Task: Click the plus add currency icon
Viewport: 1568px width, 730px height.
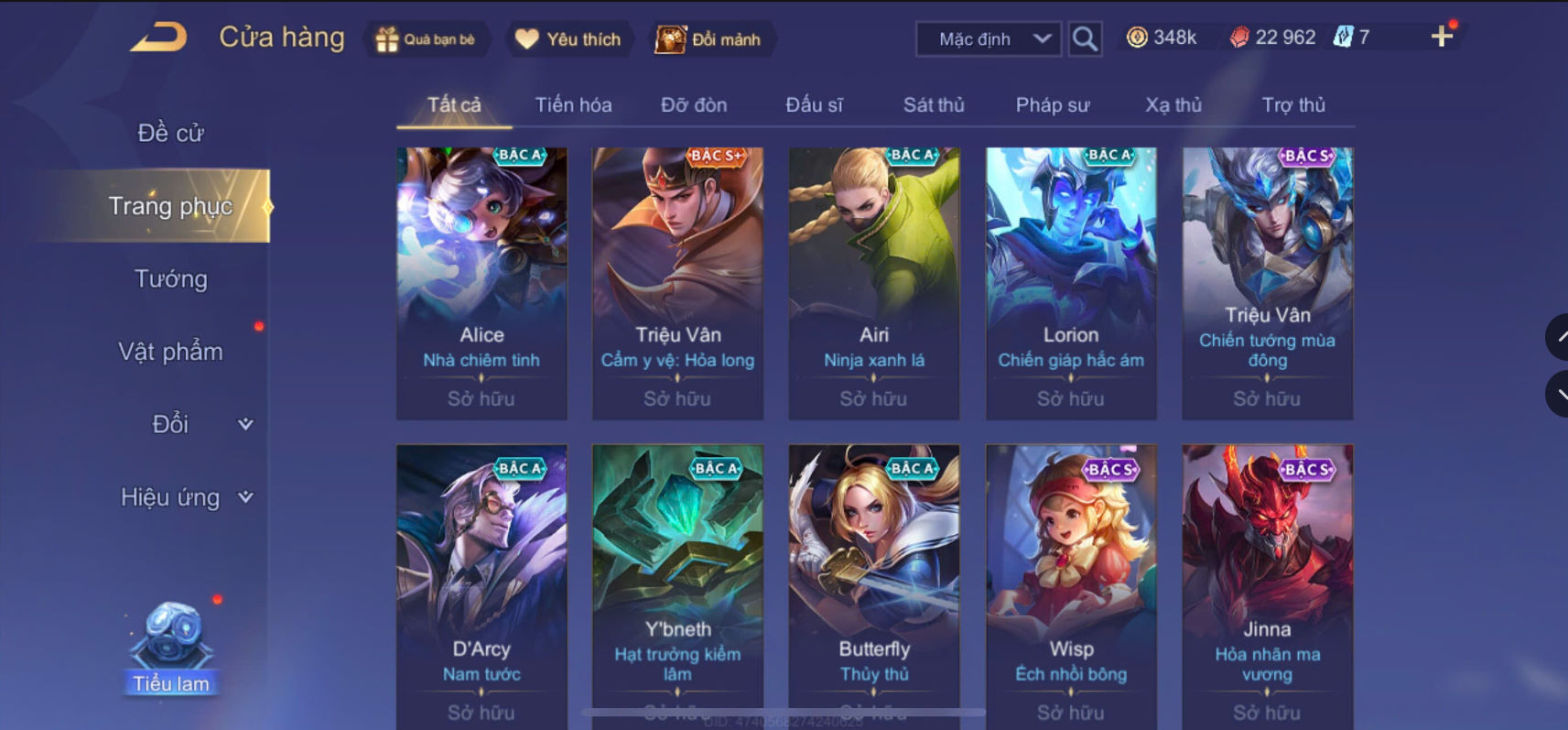Action: tap(1442, 37)
